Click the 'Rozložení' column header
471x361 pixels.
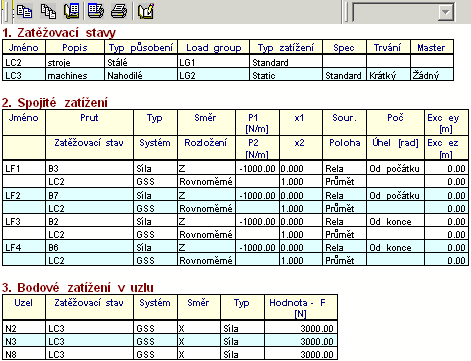(x=206, y=148)
